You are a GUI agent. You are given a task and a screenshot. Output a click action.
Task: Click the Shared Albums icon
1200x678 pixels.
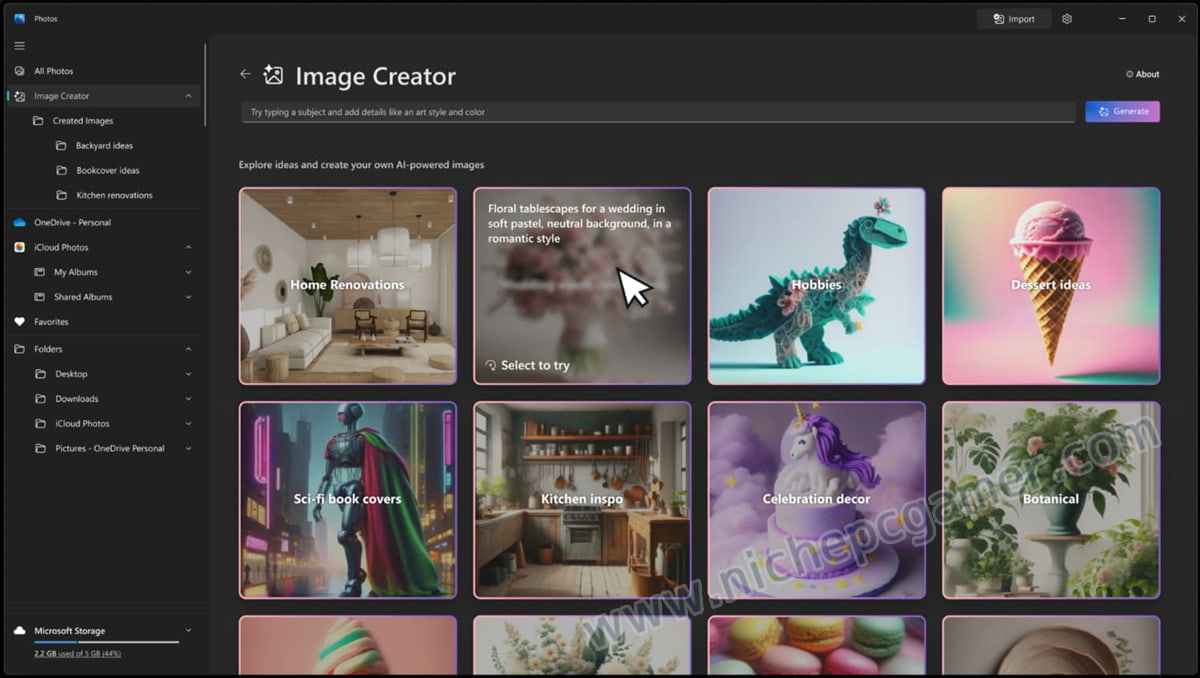tap(40, 297)
